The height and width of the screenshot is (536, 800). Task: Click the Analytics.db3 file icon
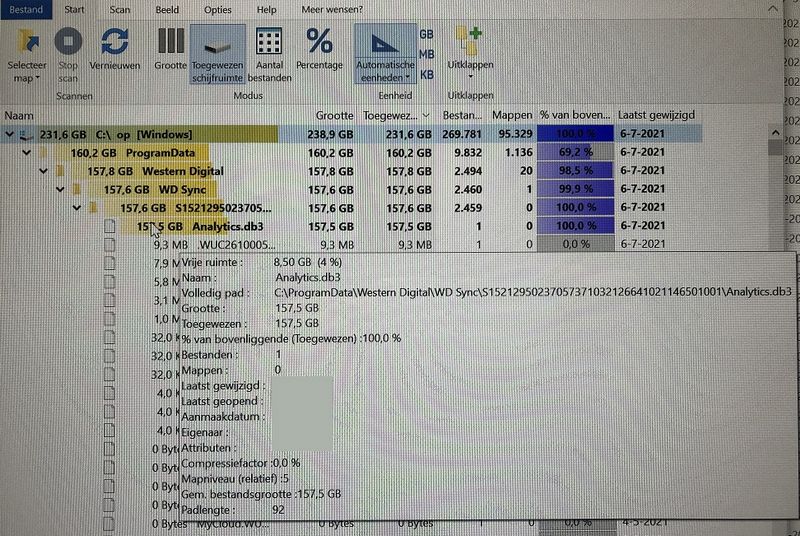pyautogui.click(x=110, y=226)
